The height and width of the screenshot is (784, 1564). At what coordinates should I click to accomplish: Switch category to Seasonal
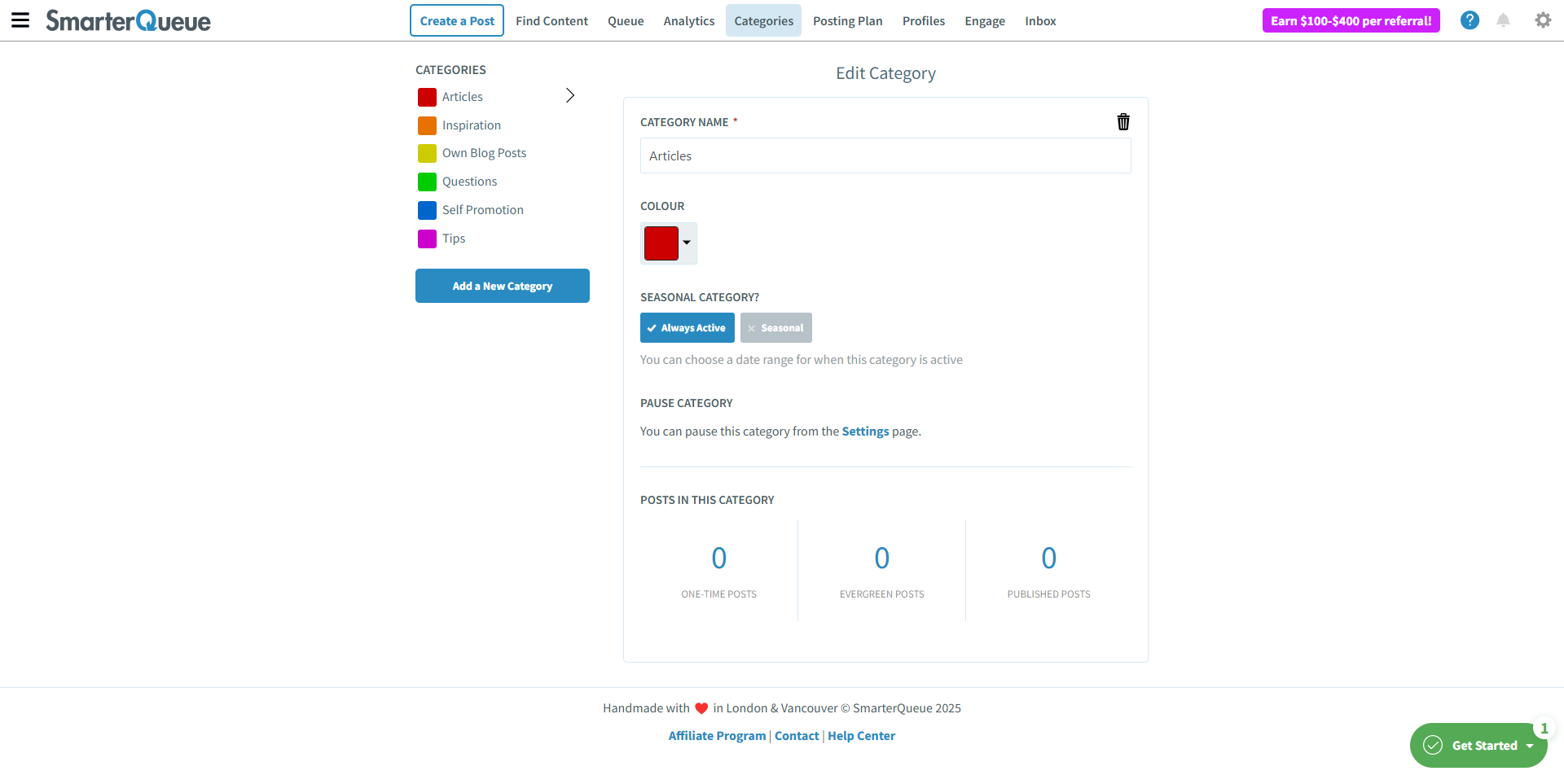775,328
